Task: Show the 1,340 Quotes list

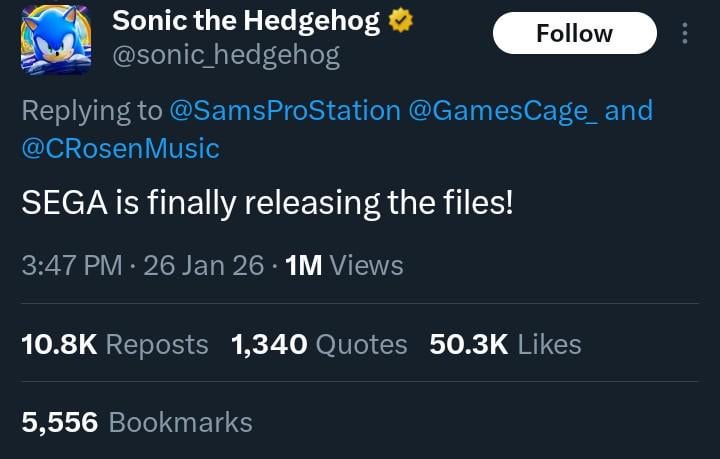Action: click(x=319, y=345)
